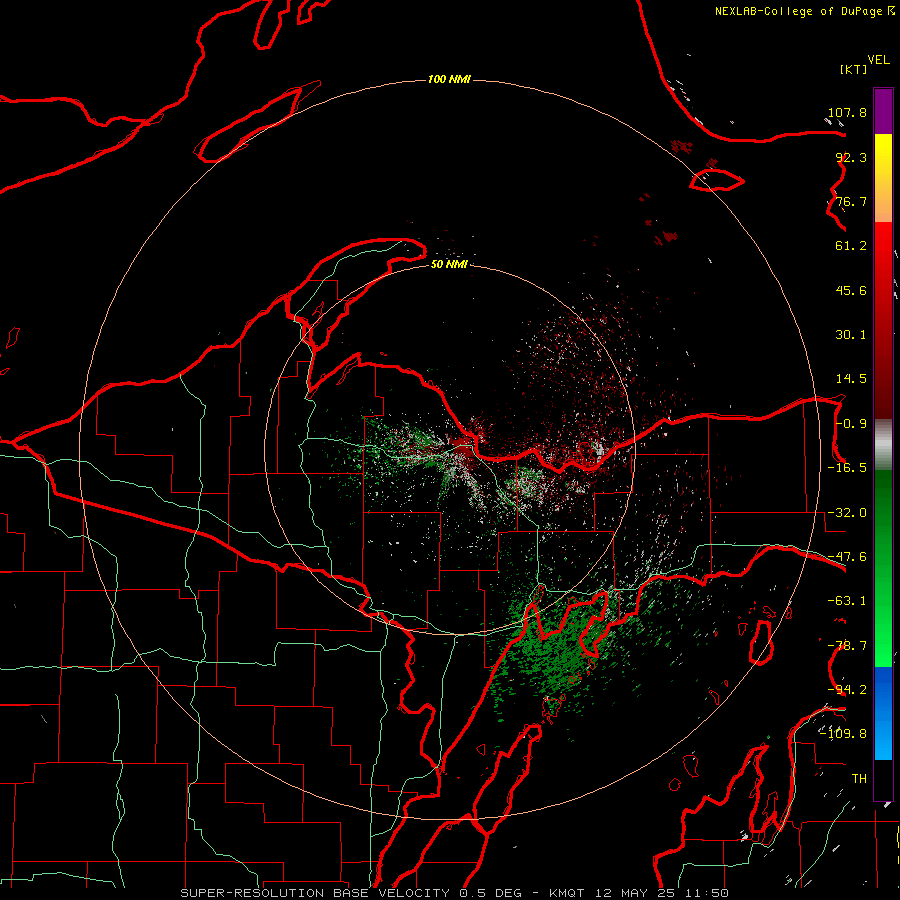Click the 45.6 legend value
Viewport: 900px width, 900px height.
[x=851, y=290]
